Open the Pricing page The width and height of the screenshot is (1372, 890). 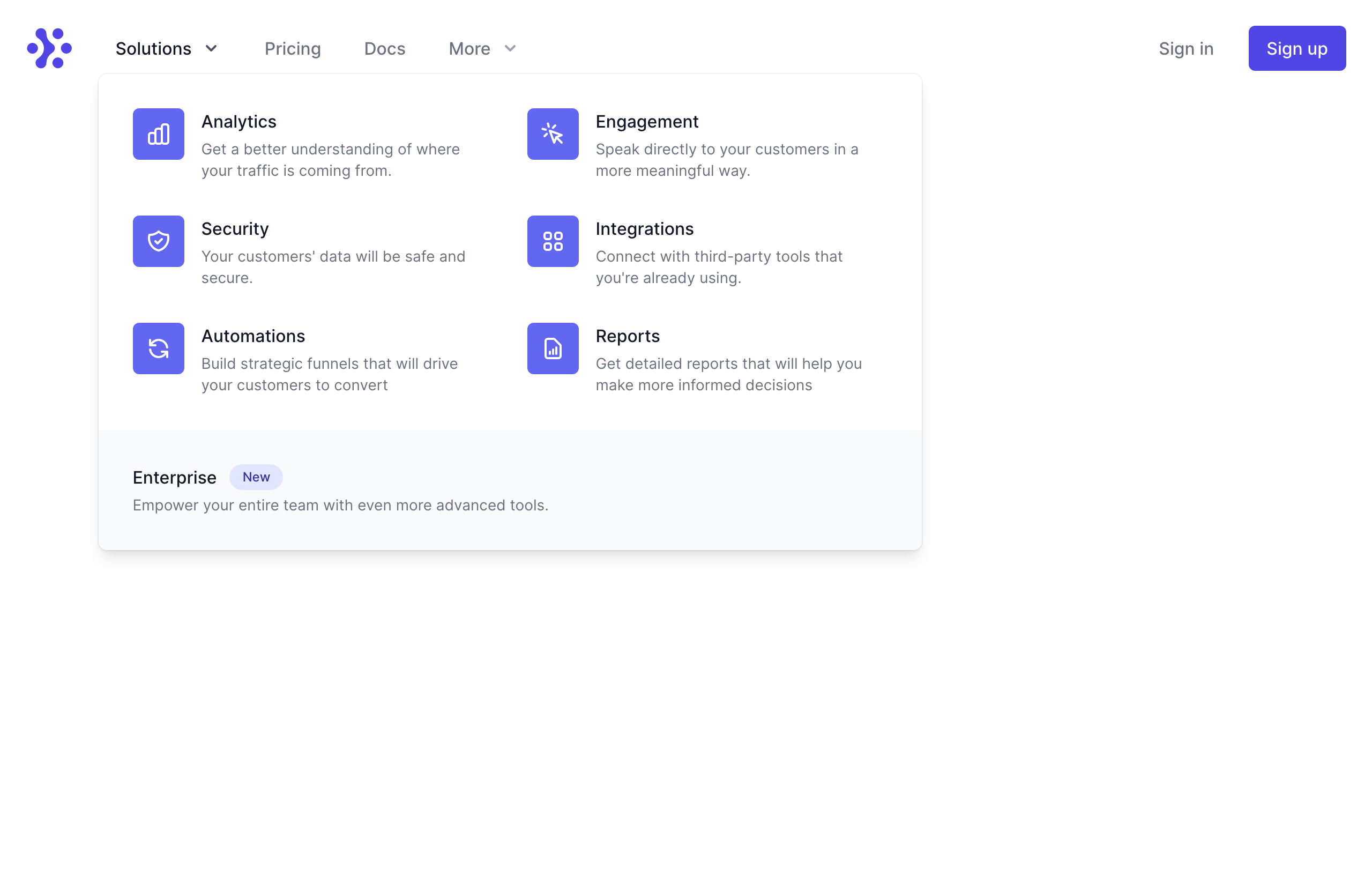click(292, 49)
